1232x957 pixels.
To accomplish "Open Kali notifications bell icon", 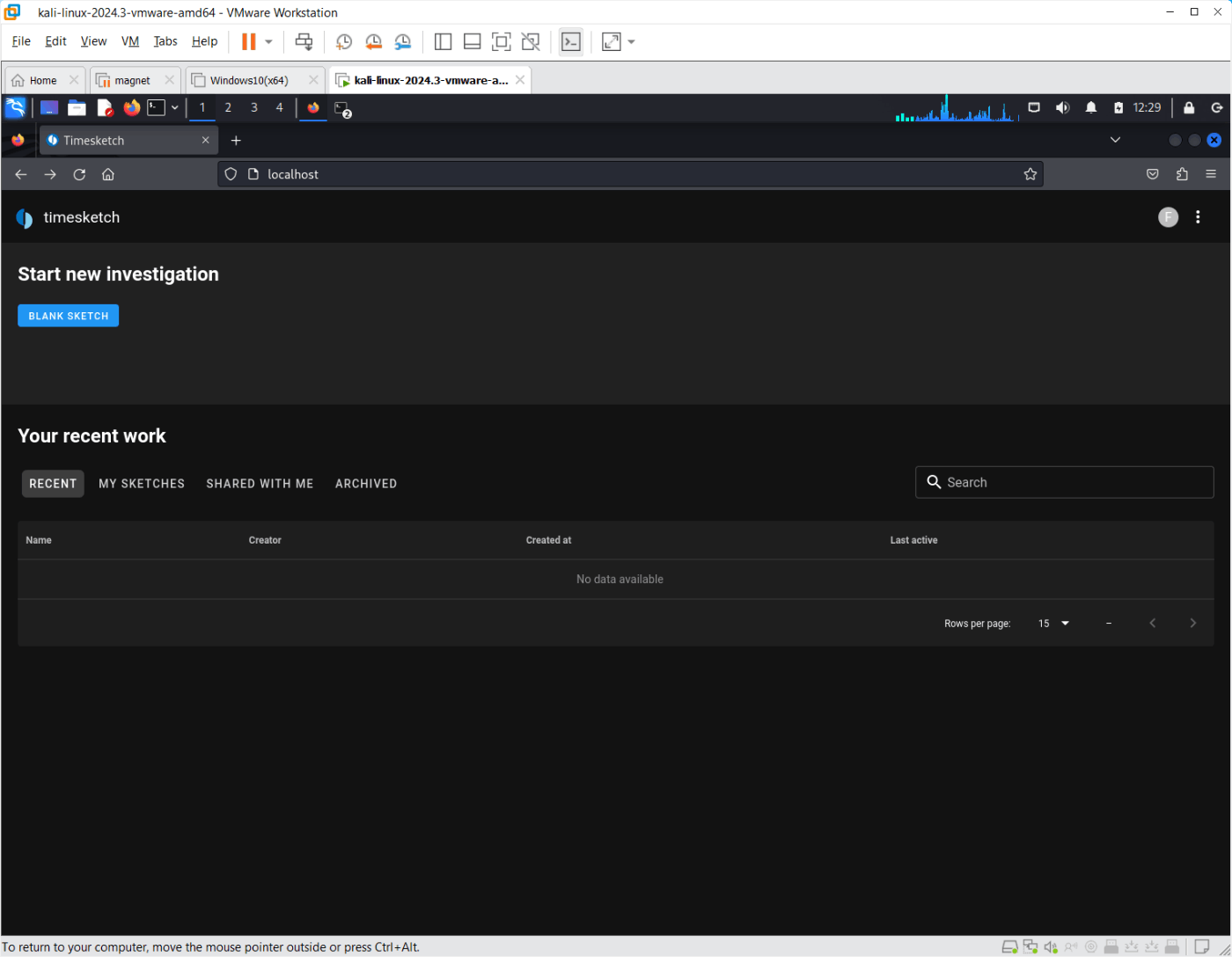I will (1091, 107).
